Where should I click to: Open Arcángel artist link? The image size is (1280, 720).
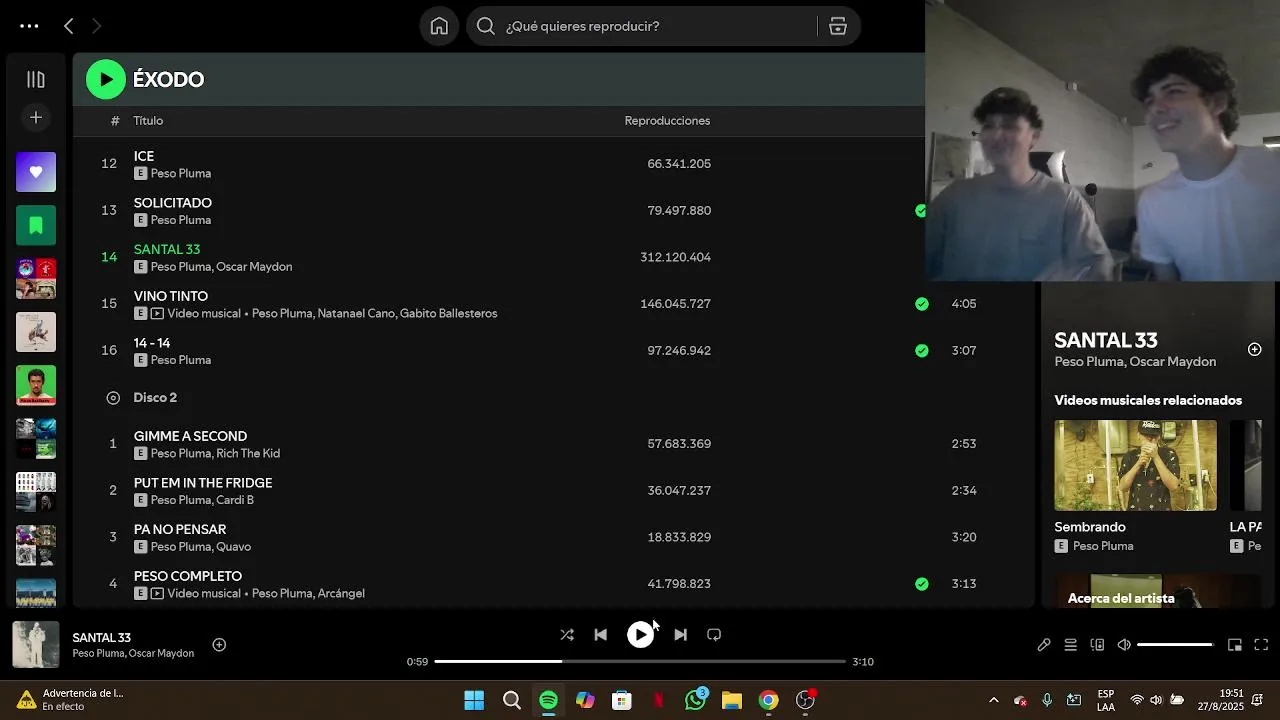tap(341, 593)
